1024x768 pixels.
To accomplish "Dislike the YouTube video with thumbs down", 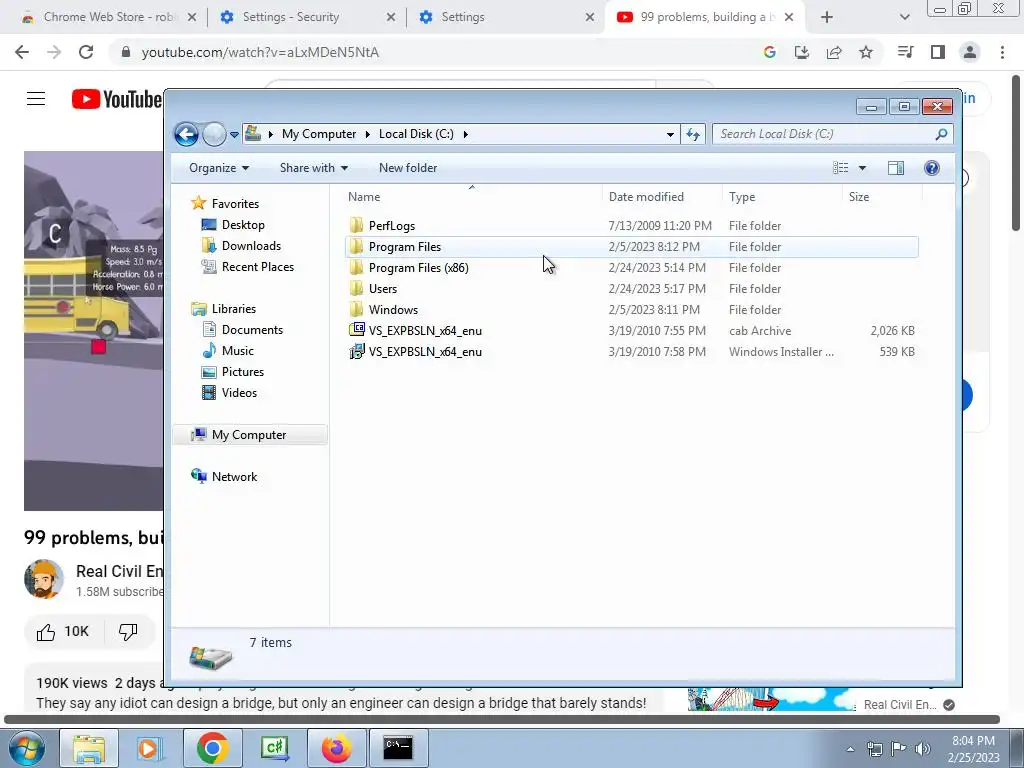I will (x=128, y=632).
